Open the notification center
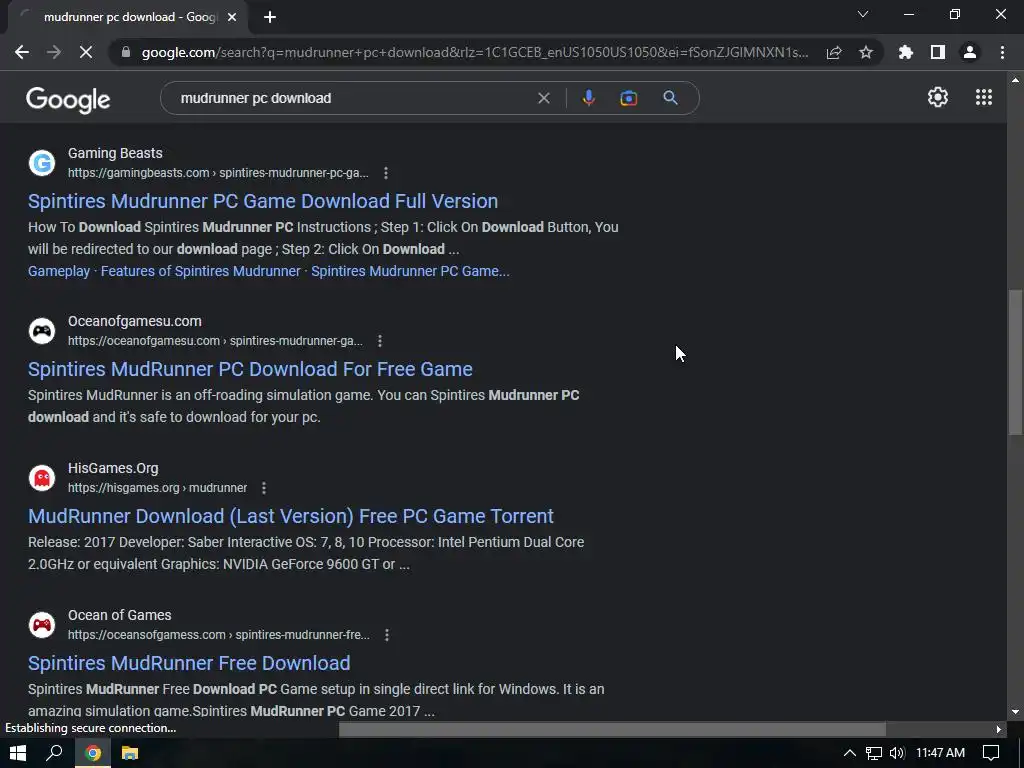1024x768 pixels. click(x=991, y=753)
